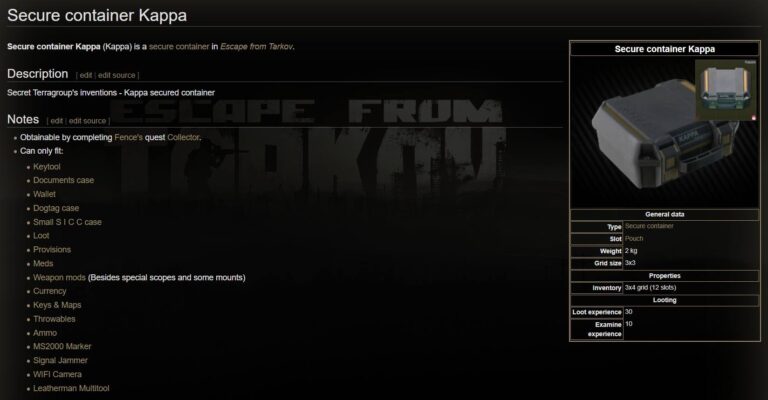Follow the Weapon mods link
The image size is (768, 400).
[59, 278]
